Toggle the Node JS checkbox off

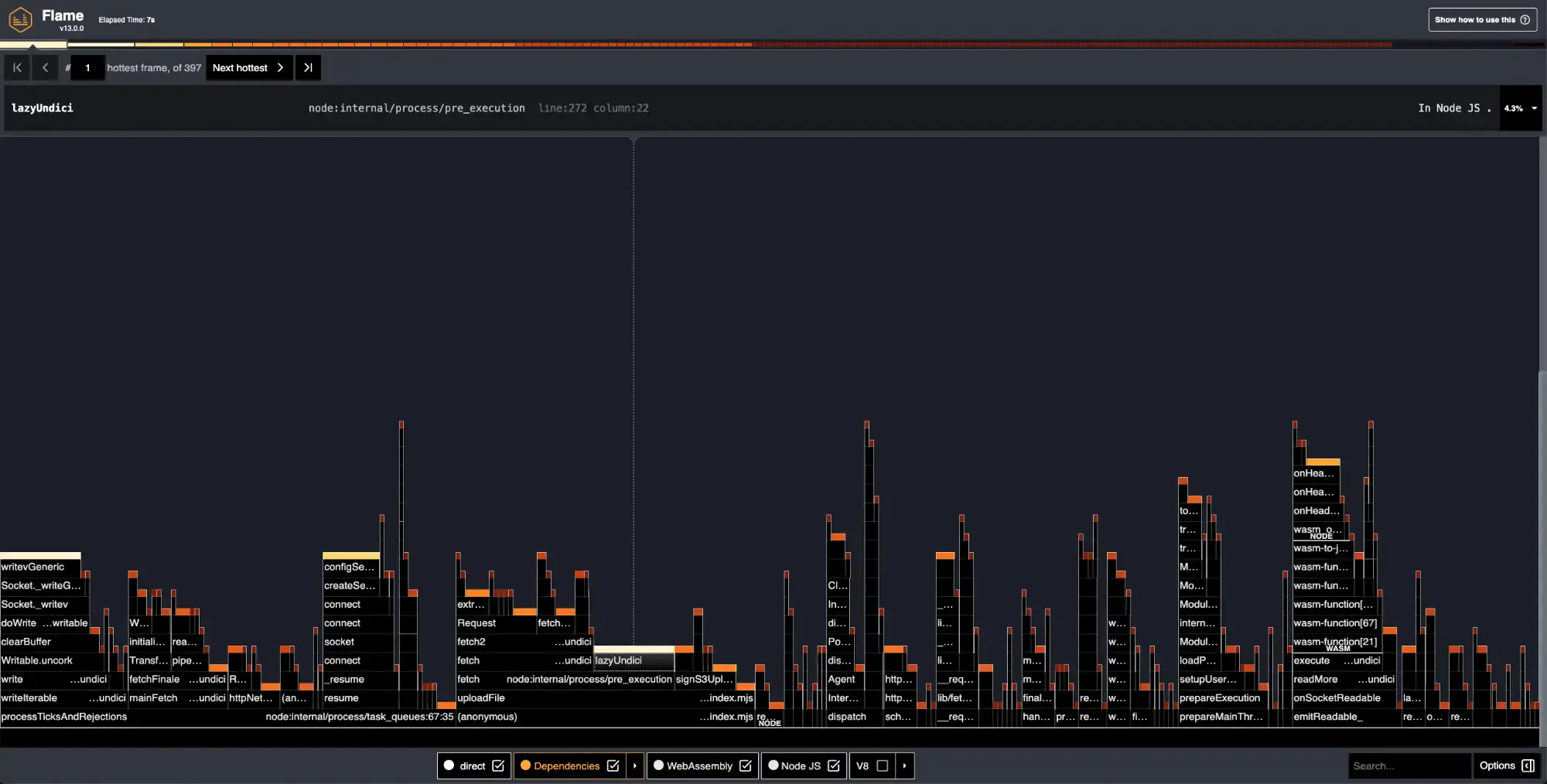pyautogui.click(x=833, y=765)
